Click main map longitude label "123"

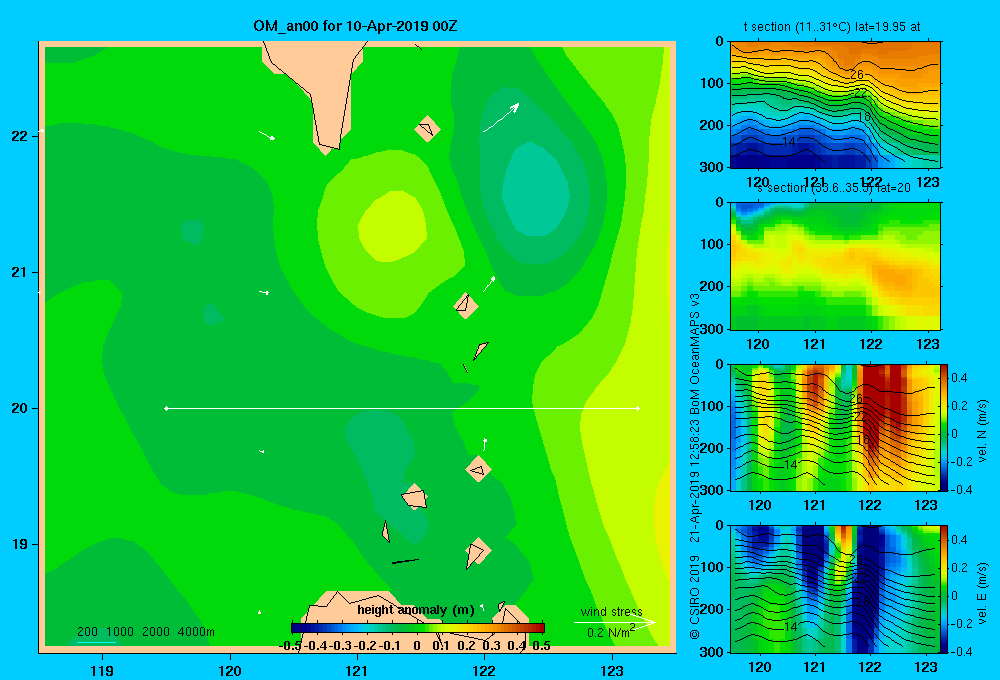tap(612, 670)
